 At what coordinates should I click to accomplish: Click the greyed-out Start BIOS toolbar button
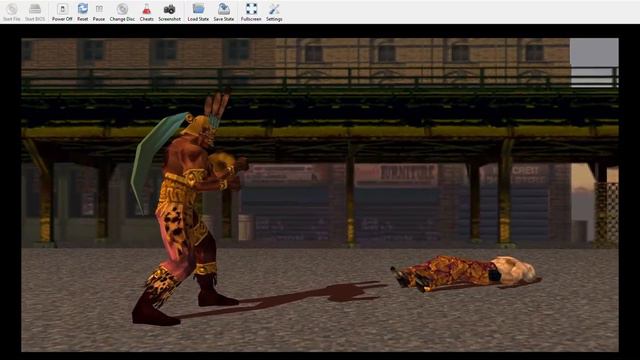click(x=35, y=12)
